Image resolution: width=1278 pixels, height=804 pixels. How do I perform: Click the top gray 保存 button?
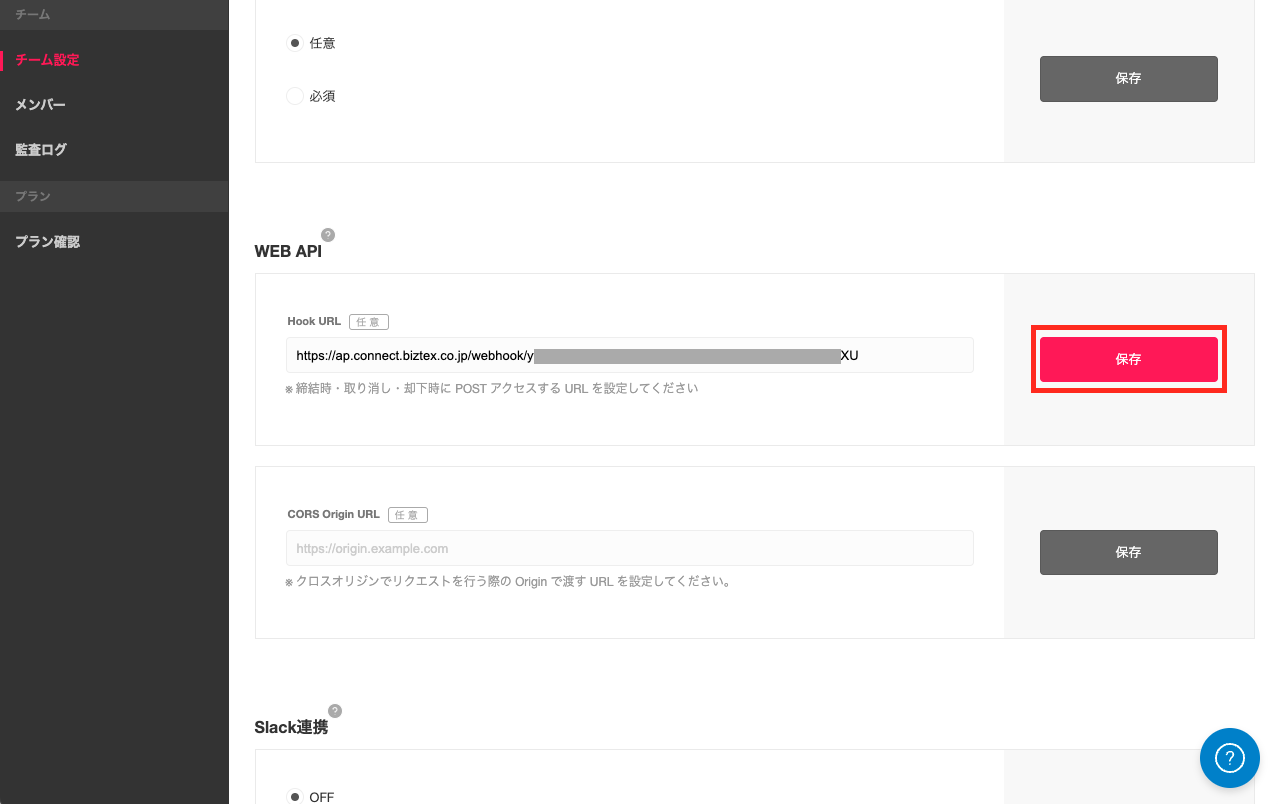[1128, 79]
